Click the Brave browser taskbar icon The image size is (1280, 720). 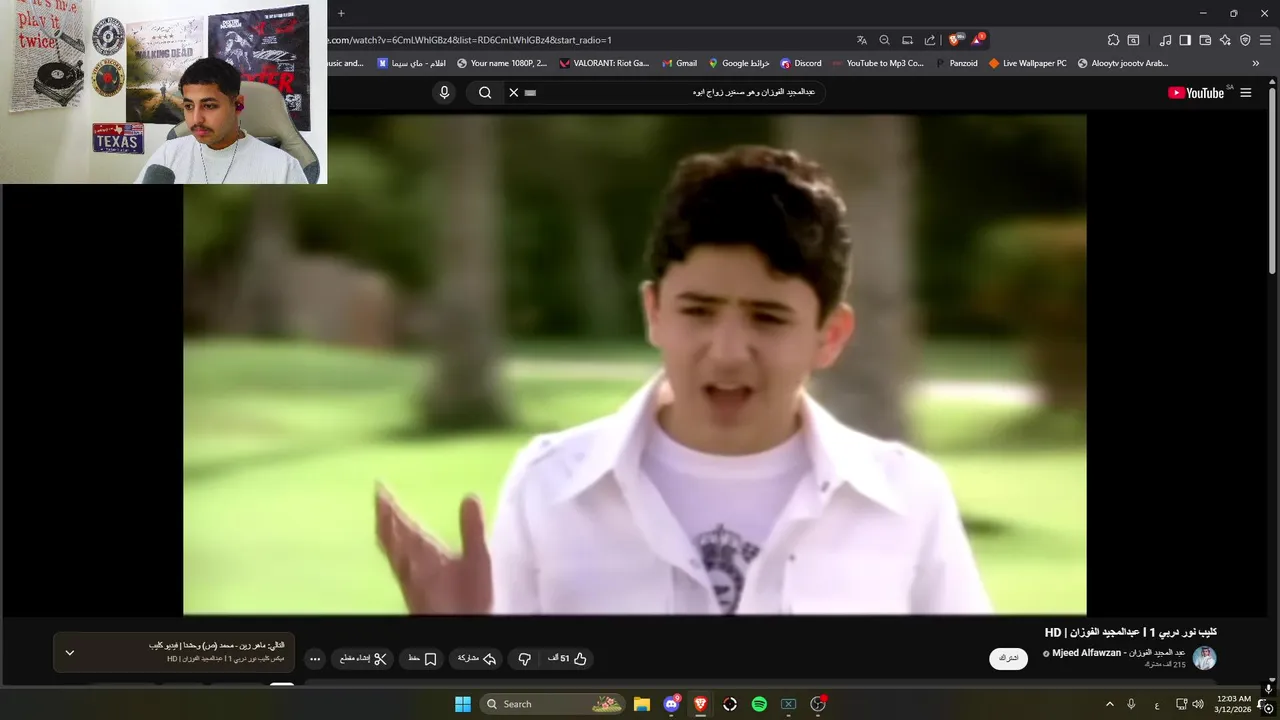(700, 704)
